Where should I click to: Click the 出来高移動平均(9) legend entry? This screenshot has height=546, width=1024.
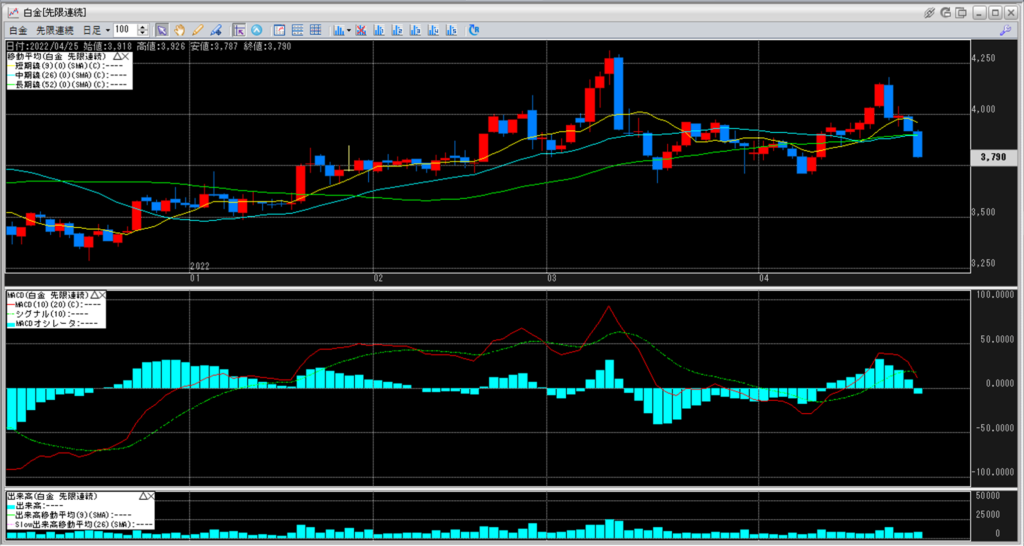click(x=69, y=515)
